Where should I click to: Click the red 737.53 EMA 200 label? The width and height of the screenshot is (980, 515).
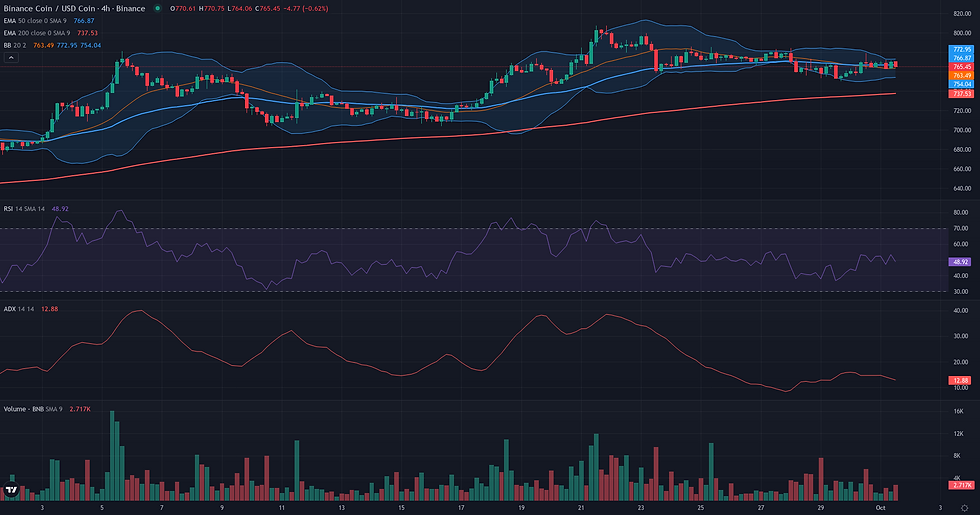tap(961, 94)
